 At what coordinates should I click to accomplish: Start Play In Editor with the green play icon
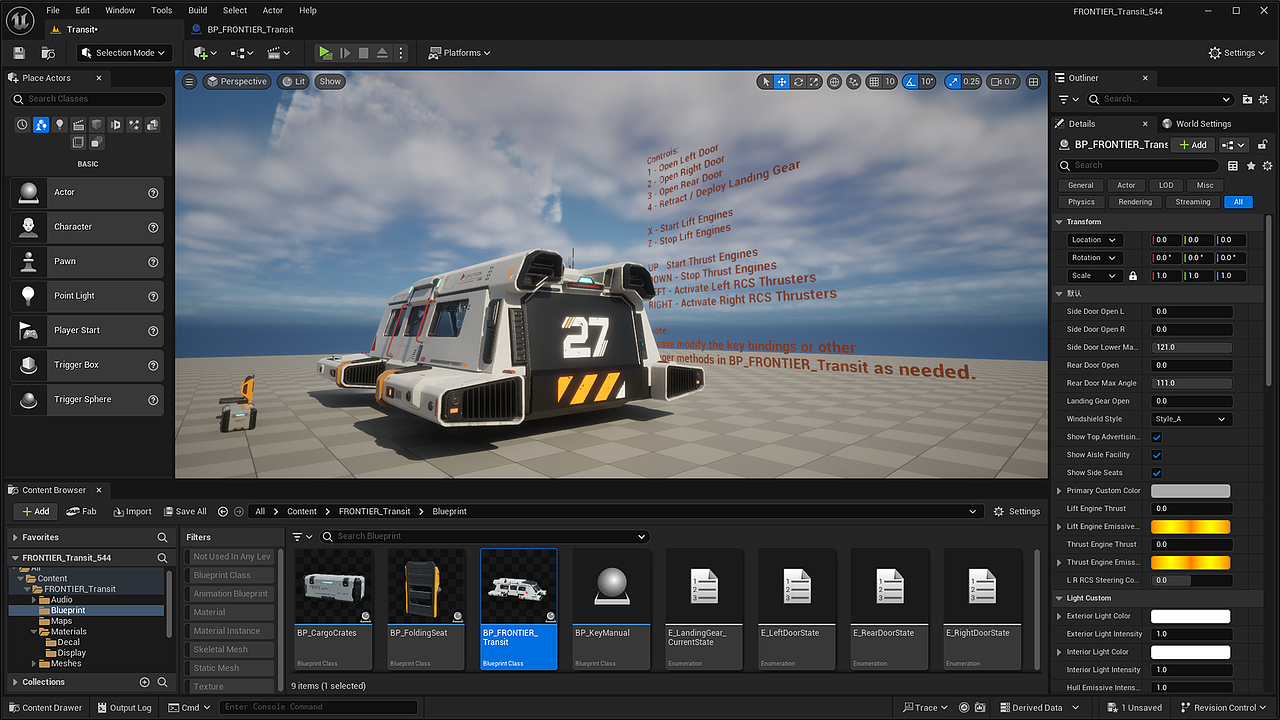pos(325,53)
